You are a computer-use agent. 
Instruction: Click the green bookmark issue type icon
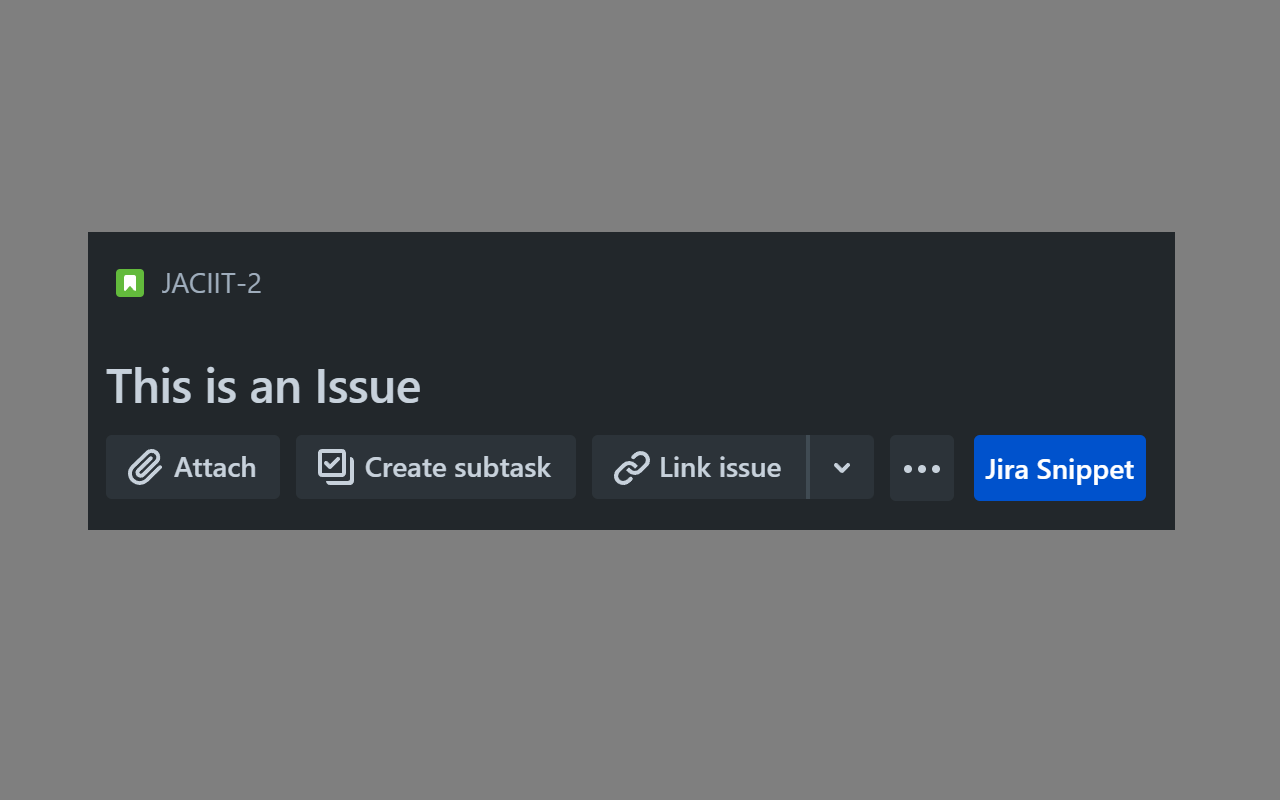(x=129, y=283)
